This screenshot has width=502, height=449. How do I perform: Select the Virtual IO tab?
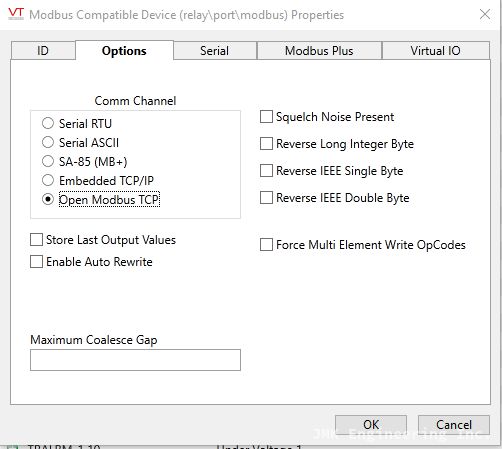pos(435,51)
